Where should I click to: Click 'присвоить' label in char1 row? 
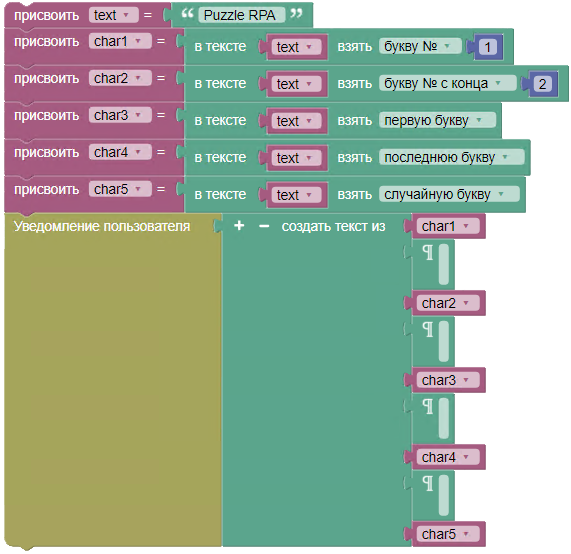(x=47, y=42)
